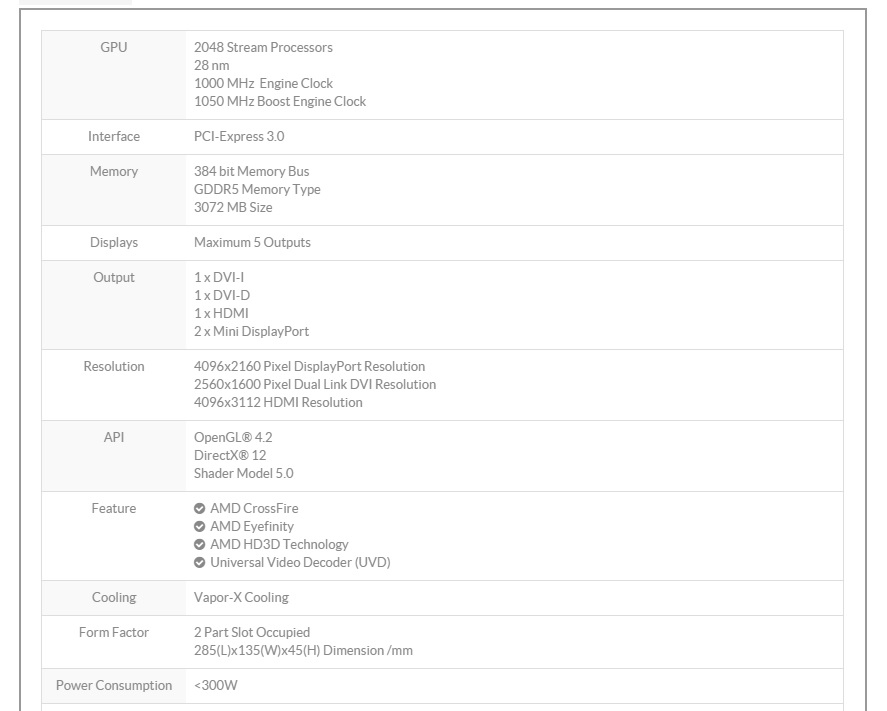This screenshot has height=711, width=887.
Task: Click the DirectX® 12 entry
Action: (x=230, y=456)
